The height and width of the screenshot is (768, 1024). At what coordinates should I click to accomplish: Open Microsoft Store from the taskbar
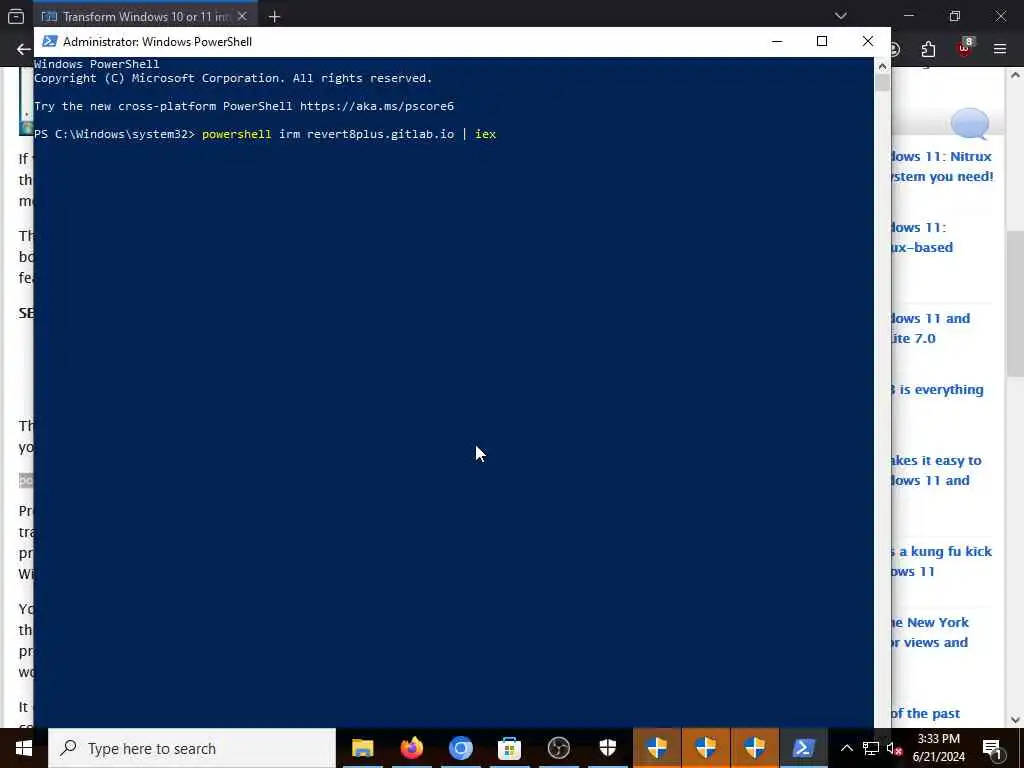509,748
